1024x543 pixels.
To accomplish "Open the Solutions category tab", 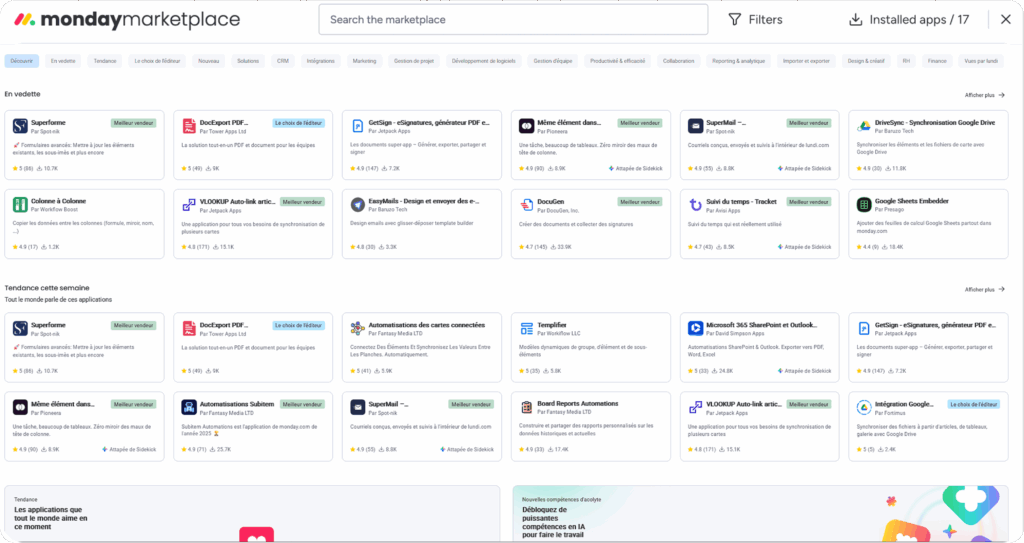I will (248, 61).
